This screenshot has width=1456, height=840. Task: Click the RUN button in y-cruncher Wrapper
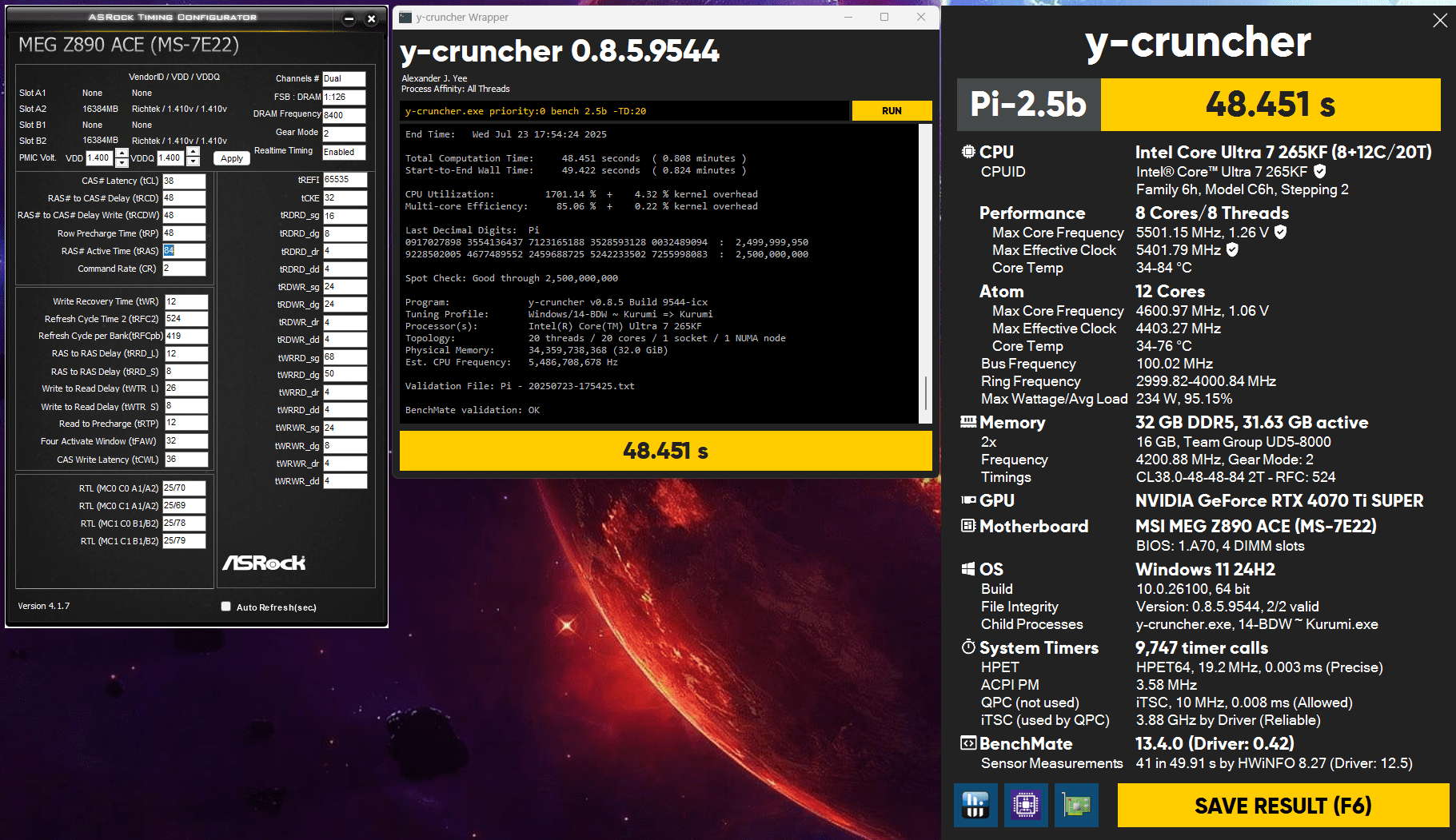[x=892, y=111]
